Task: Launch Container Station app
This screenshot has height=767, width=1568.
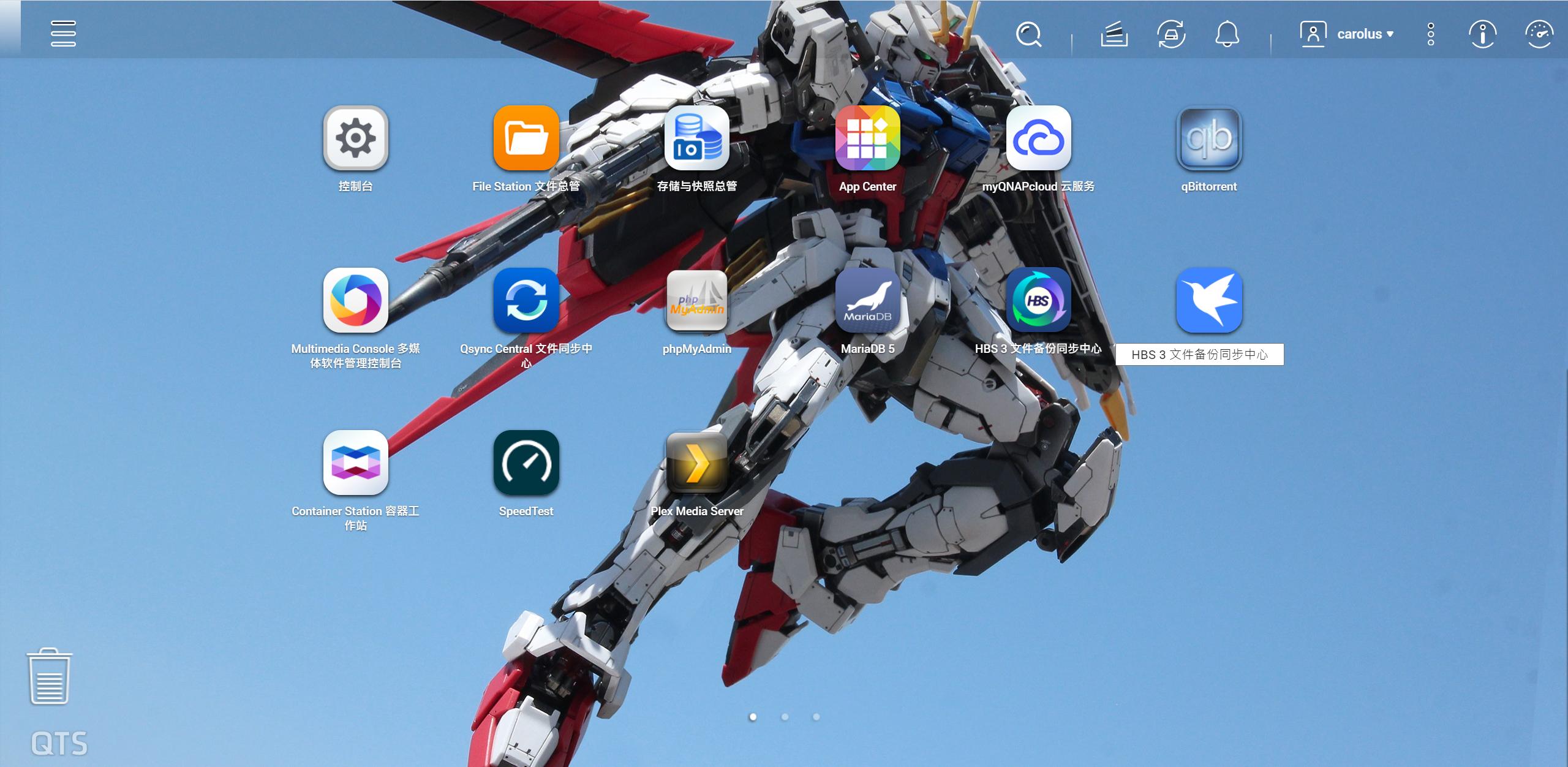Action: pos(355,463)
